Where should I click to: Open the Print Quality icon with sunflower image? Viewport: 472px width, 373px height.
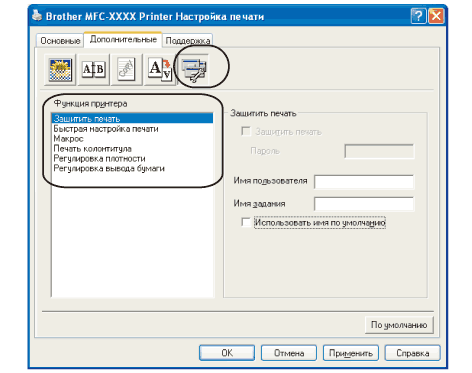(x=60, y=70)
